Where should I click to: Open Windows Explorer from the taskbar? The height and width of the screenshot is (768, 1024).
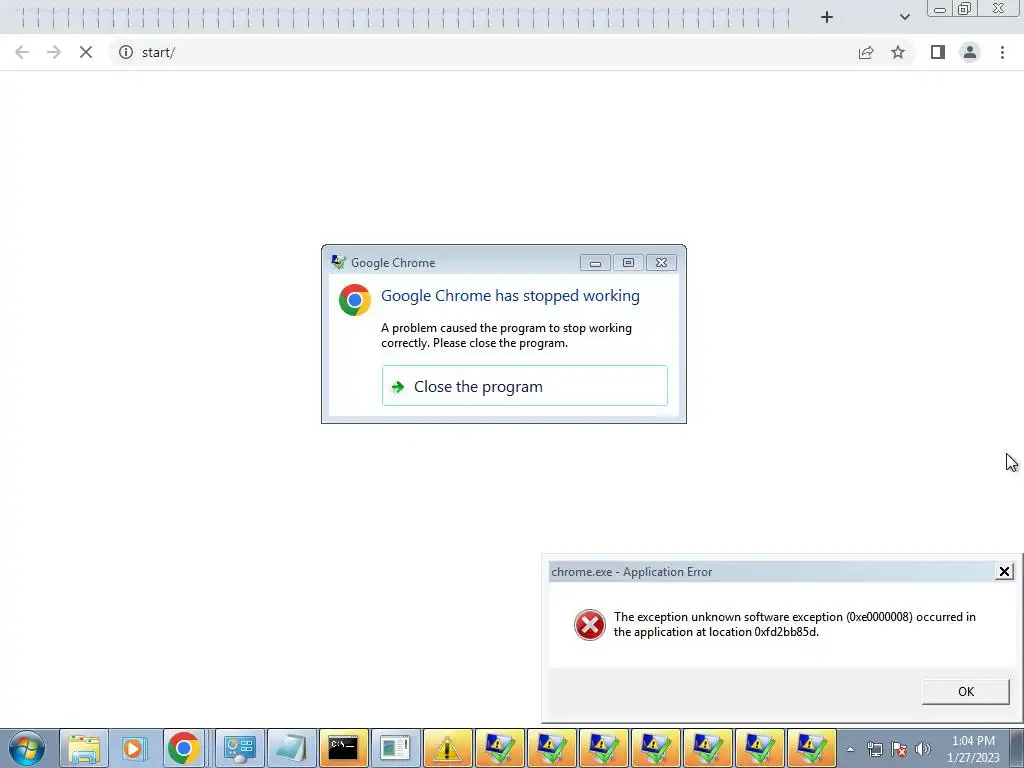84,748
